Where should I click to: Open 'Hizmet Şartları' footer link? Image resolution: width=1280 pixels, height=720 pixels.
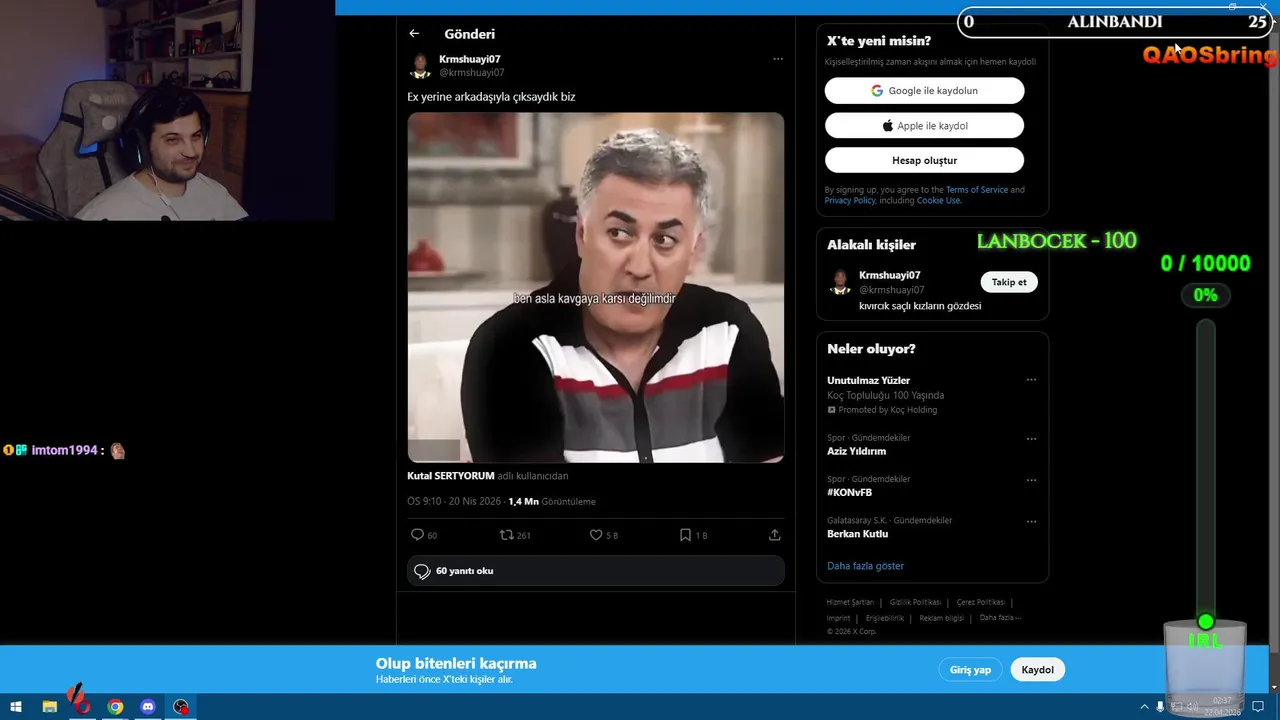(x=850, y=602)
